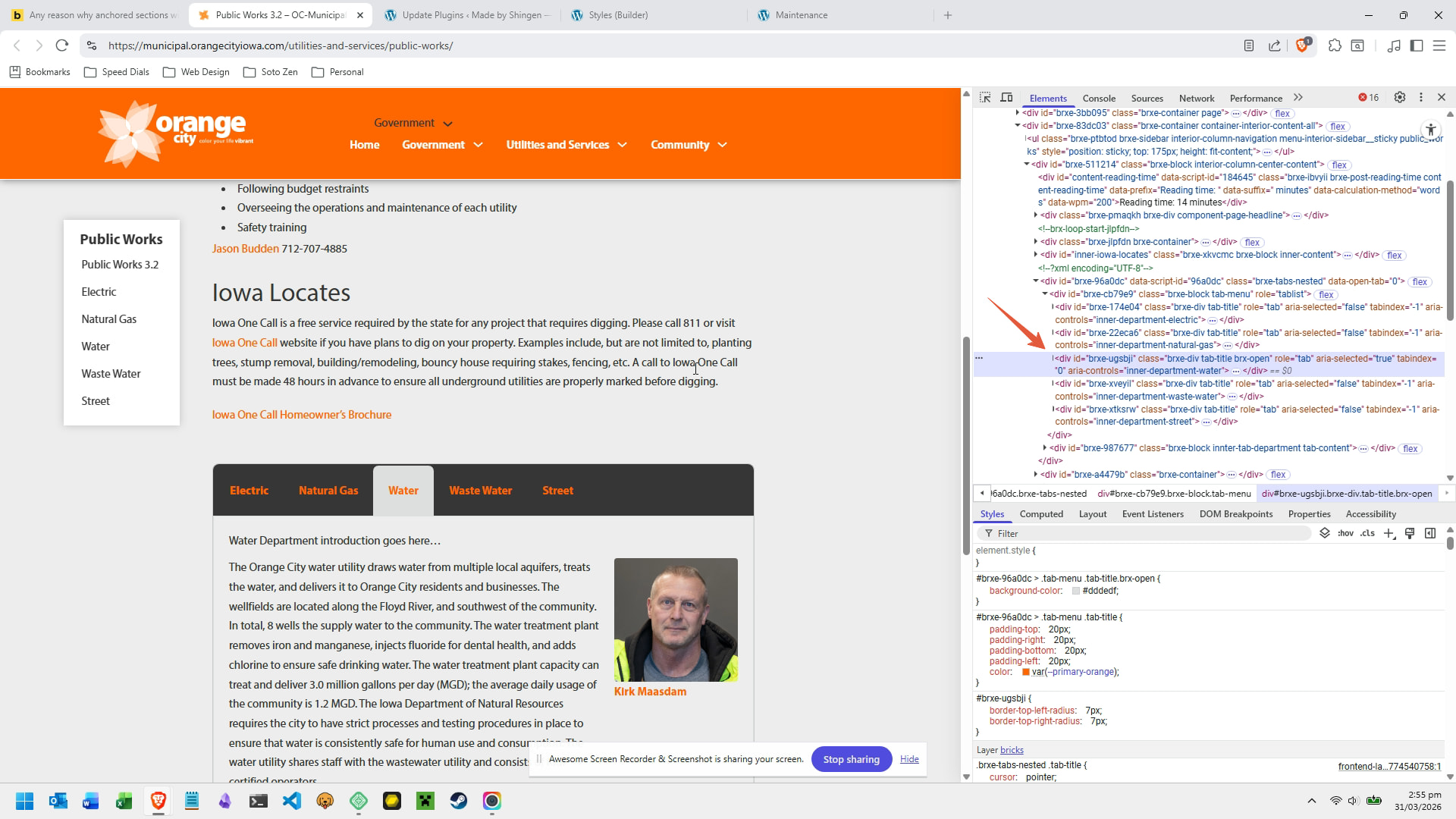Click the share page icon in address bar

pyautogui.click(x=1275, y=45)
